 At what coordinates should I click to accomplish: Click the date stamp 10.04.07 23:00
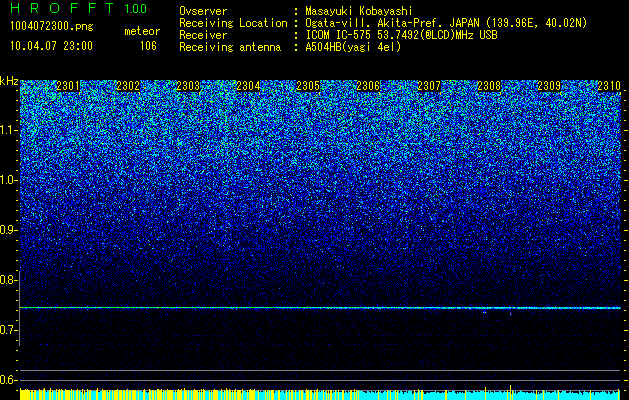51,46
